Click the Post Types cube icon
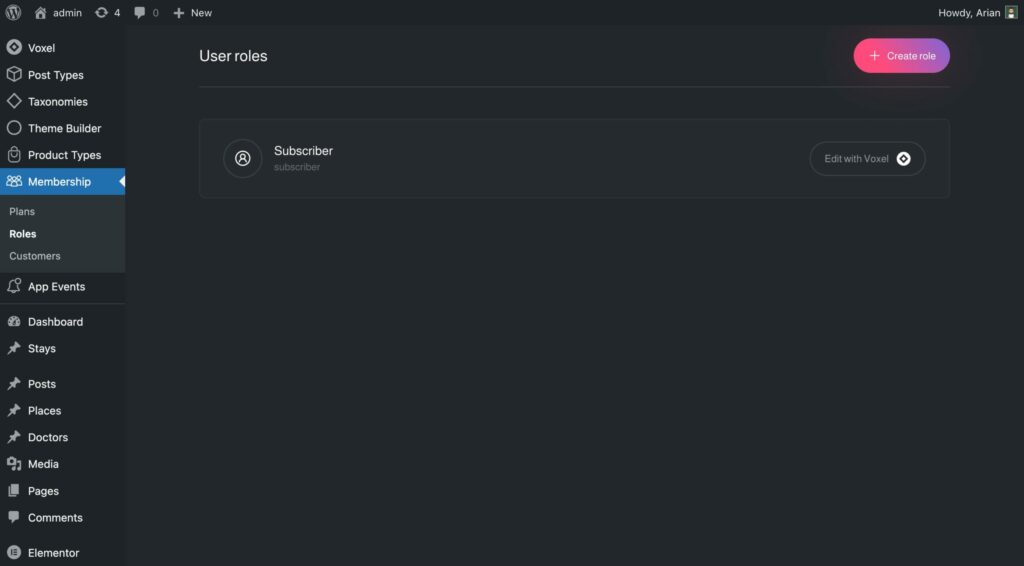Screen dimensions: 1024x566 coord(14,75)
